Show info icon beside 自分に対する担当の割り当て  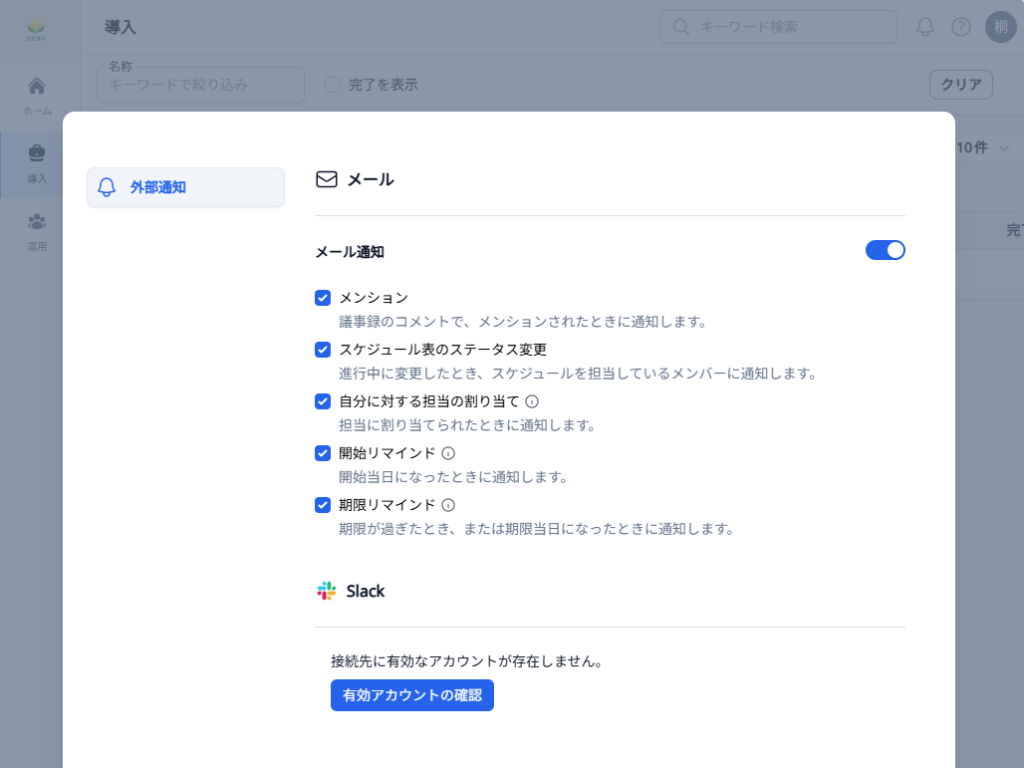click(532, 402)
